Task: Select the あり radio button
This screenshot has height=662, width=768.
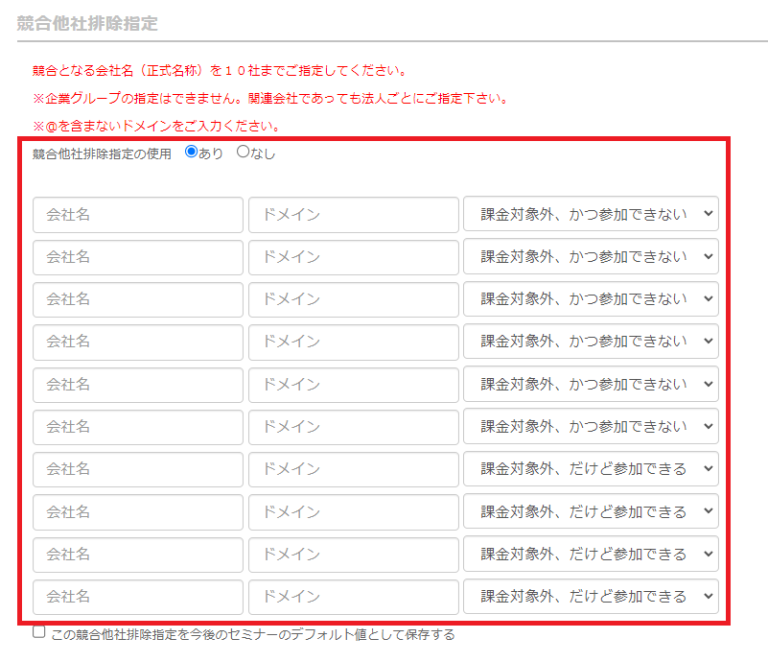Action: tap(192, 153)
